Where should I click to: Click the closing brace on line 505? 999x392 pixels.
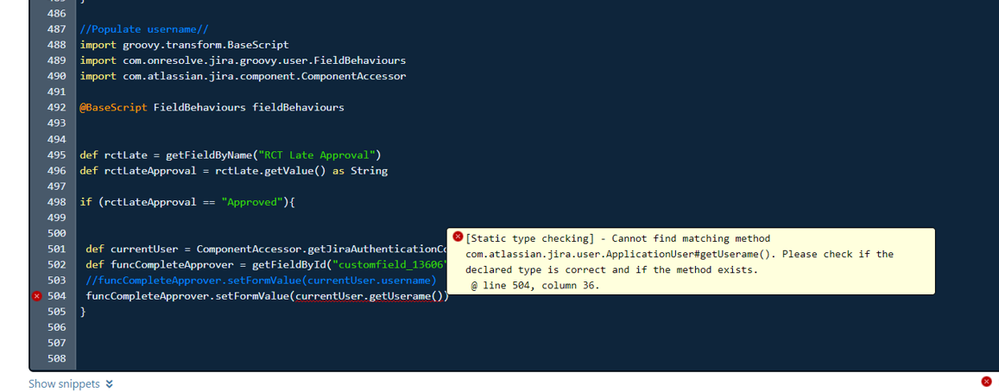click(x=83, y=312)
